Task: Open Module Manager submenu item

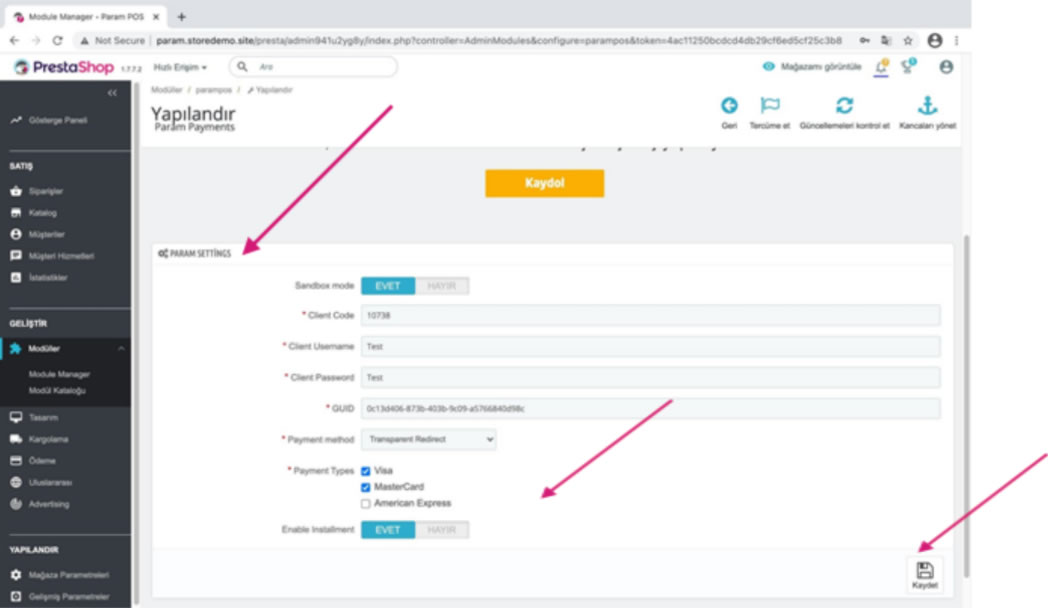Action: click(59, 374)
